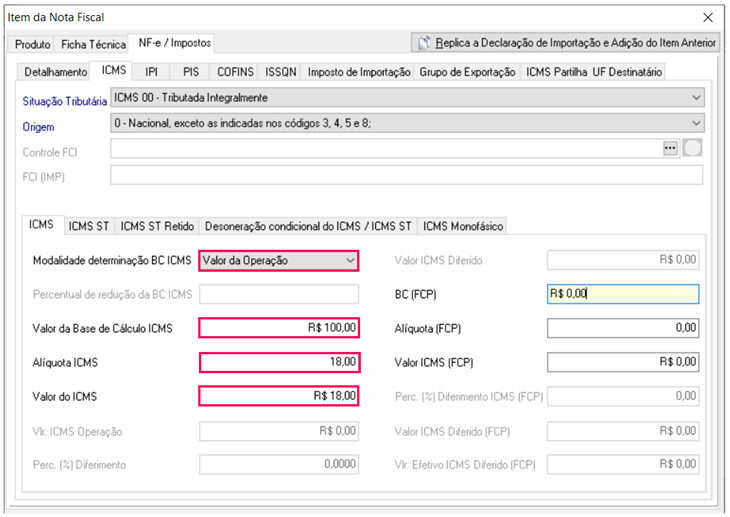Click the Valor da Base de Cálculo ICMS field

pos(278,328)
